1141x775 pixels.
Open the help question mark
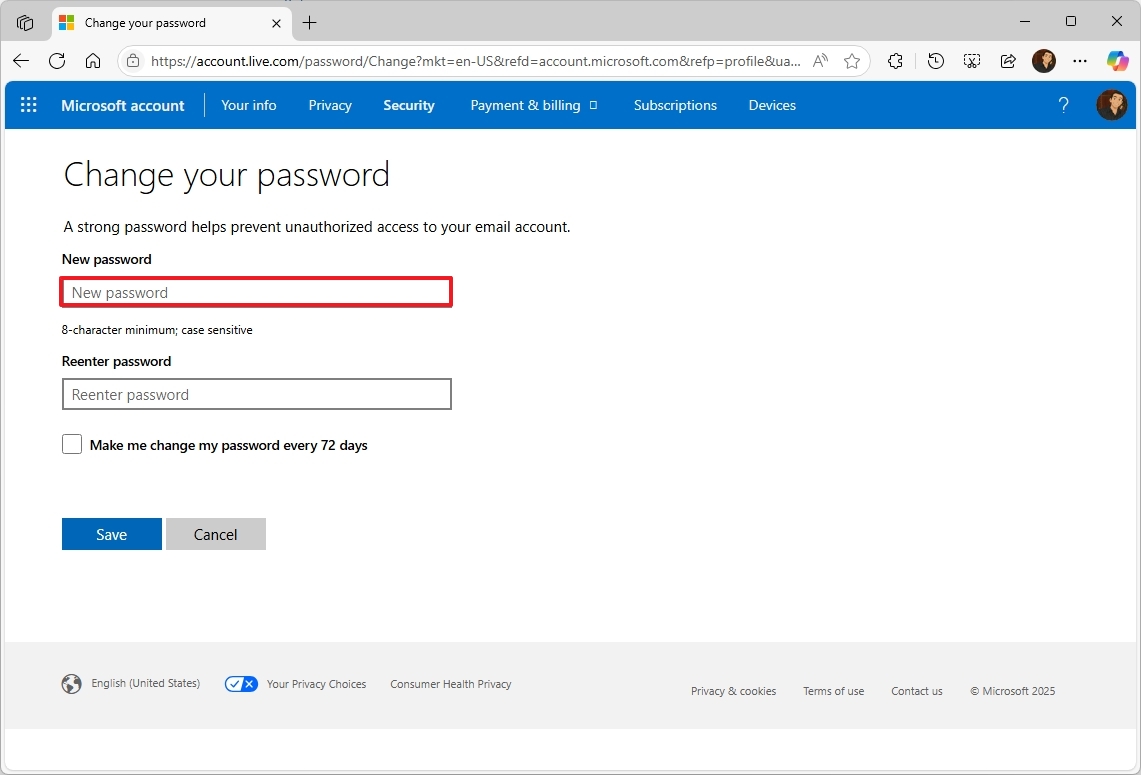1063,106
